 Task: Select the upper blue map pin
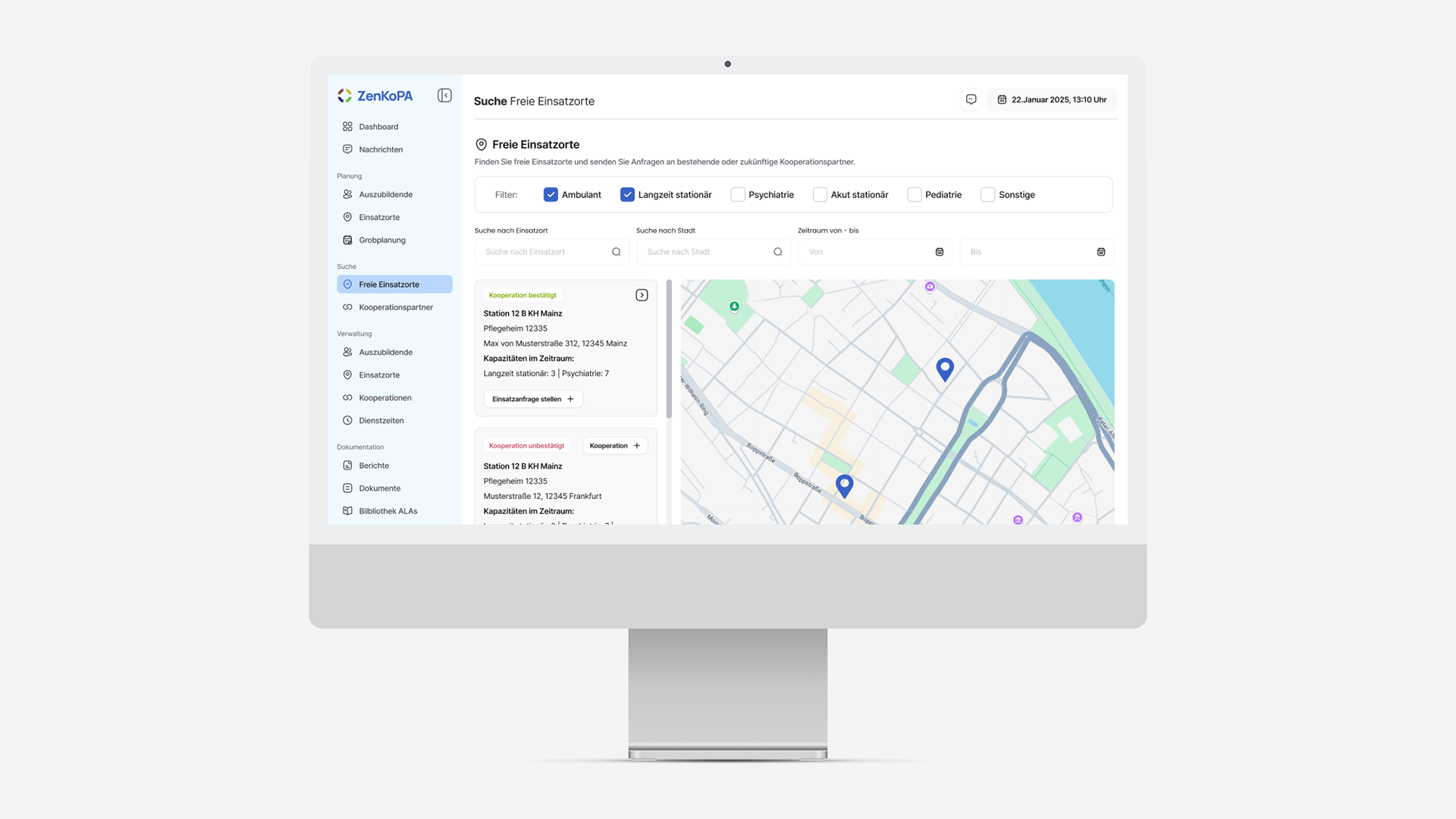pos(945,369)
